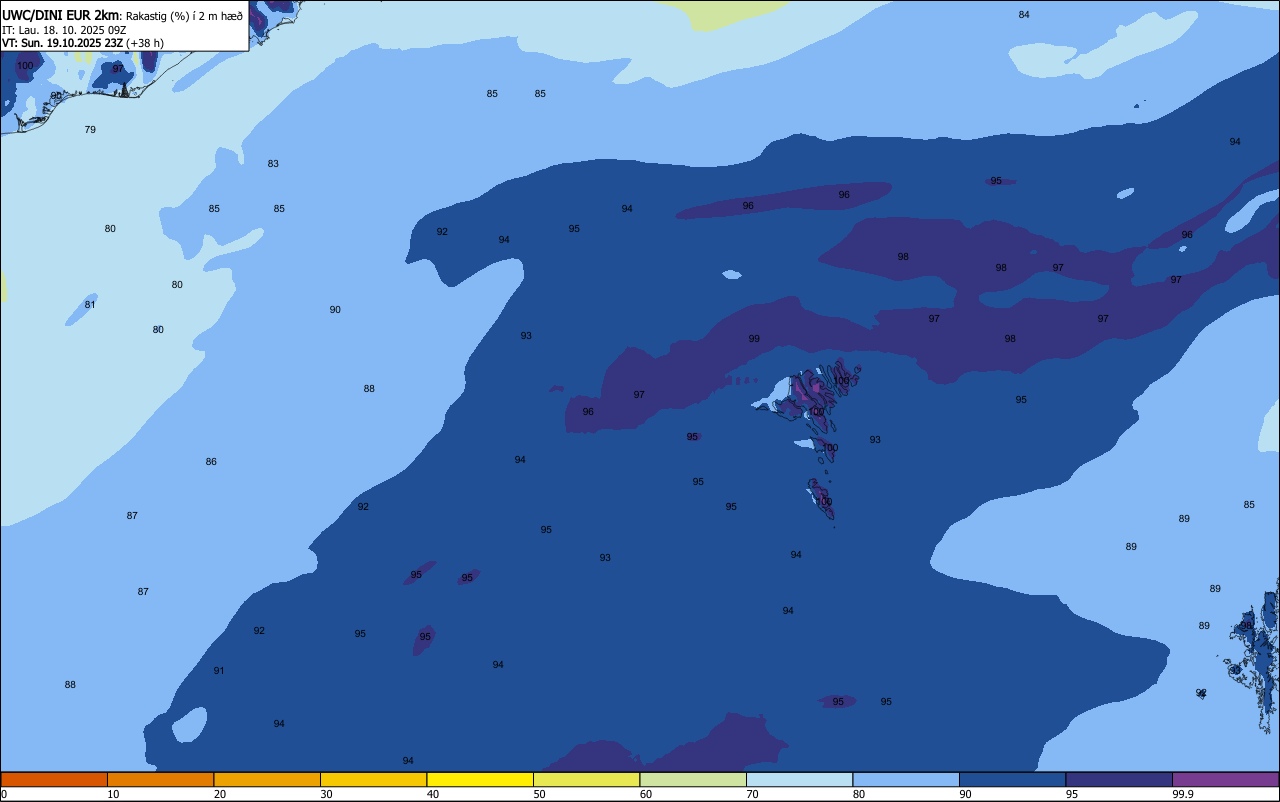Select the map value '79'

point(90,130)
